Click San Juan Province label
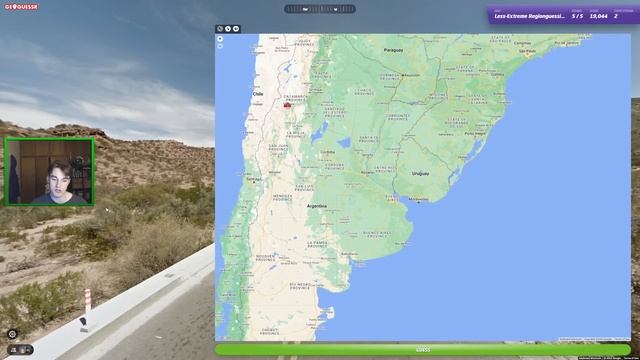Screen dimensions: 640x360 coord(278,147)
